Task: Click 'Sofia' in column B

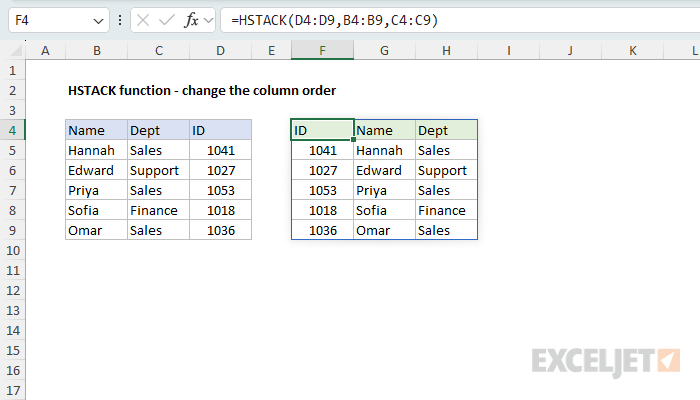Action: [96, 210]
